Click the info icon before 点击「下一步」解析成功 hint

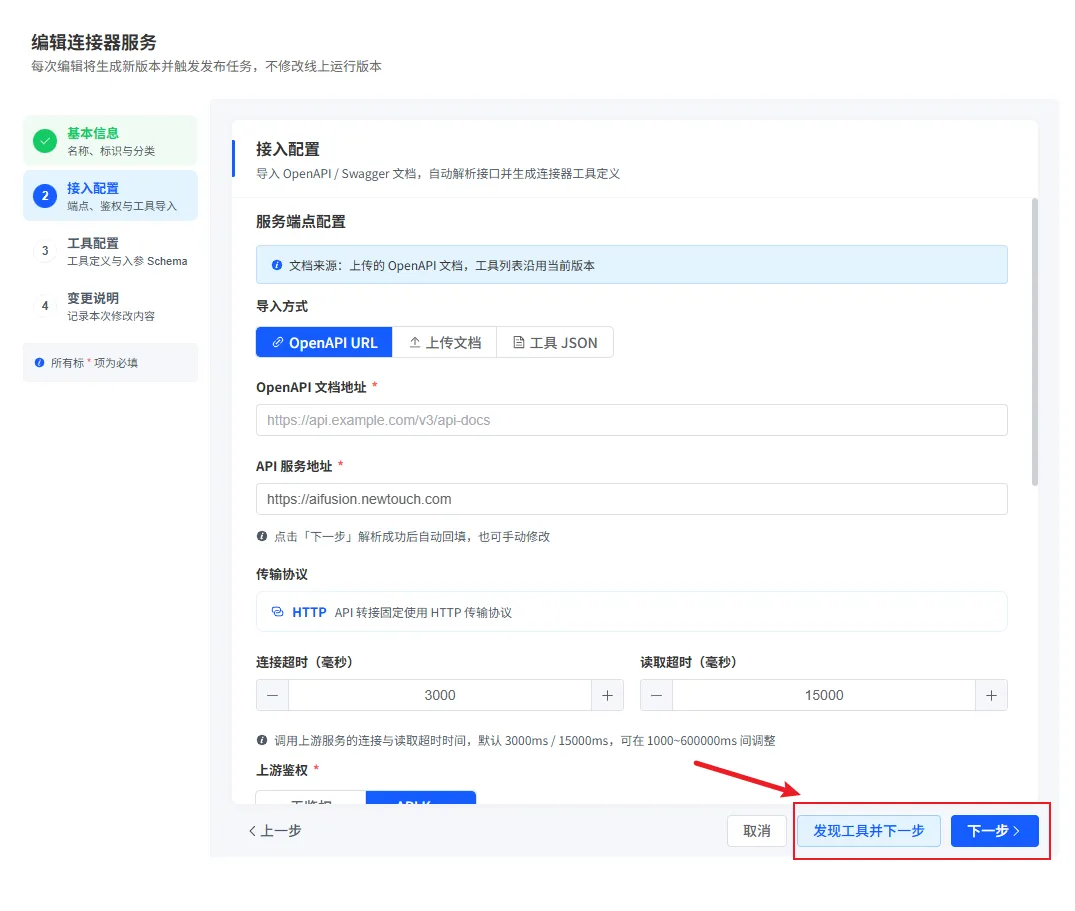[x=262, y=536]
